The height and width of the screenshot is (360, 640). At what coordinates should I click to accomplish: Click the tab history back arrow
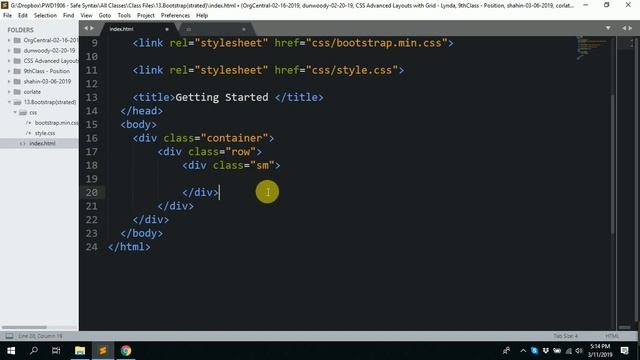[x=86, y=28]
